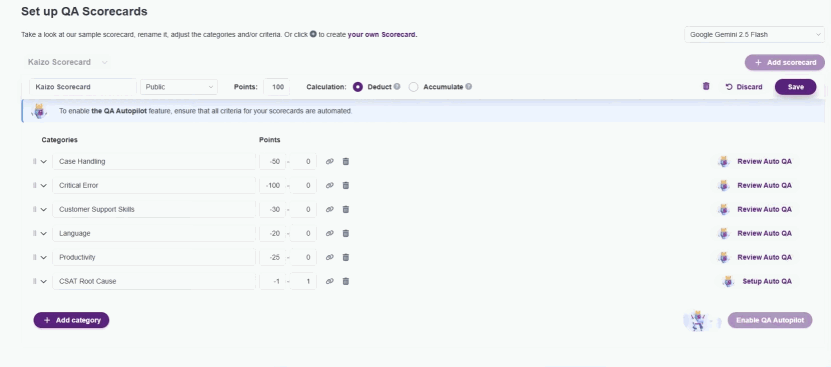Open the Kaizo Scorecard selector dropdown

(68, 62)
